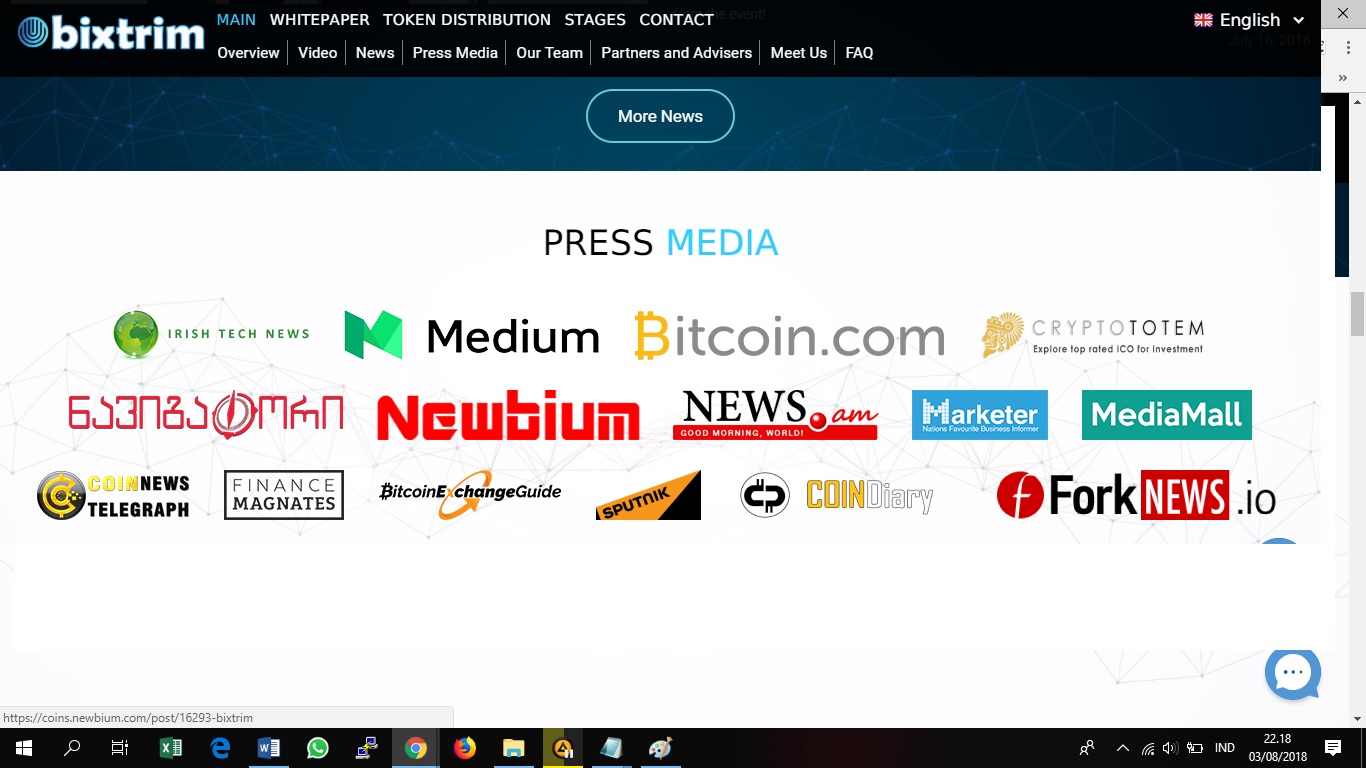This screenshot has height=768, width=1366.
Task: Open WhatsApp from the taskbar
Action: click(318, 748)
